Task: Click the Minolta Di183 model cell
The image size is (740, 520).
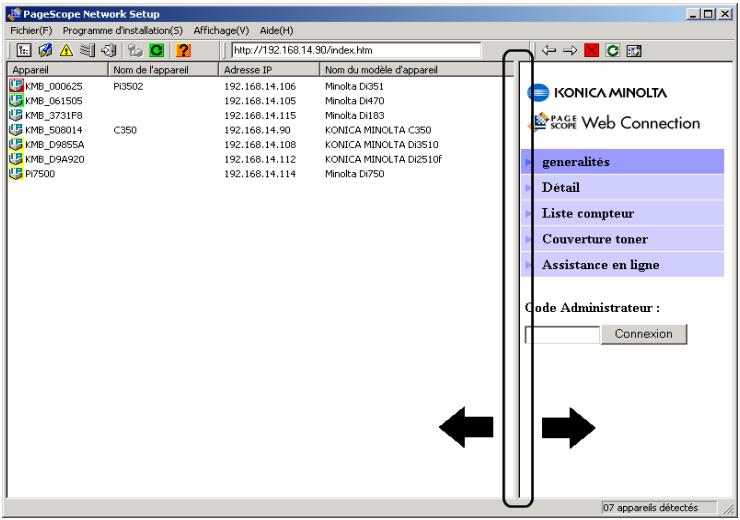Action: 354,116
